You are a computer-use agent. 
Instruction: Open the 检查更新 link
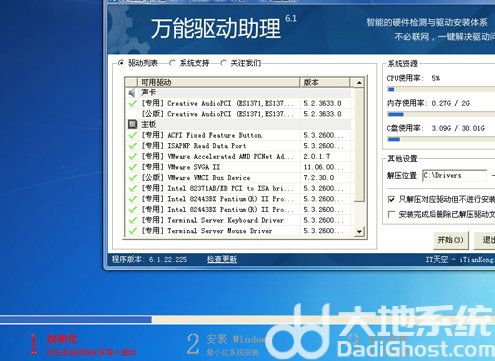coord(222,259)
